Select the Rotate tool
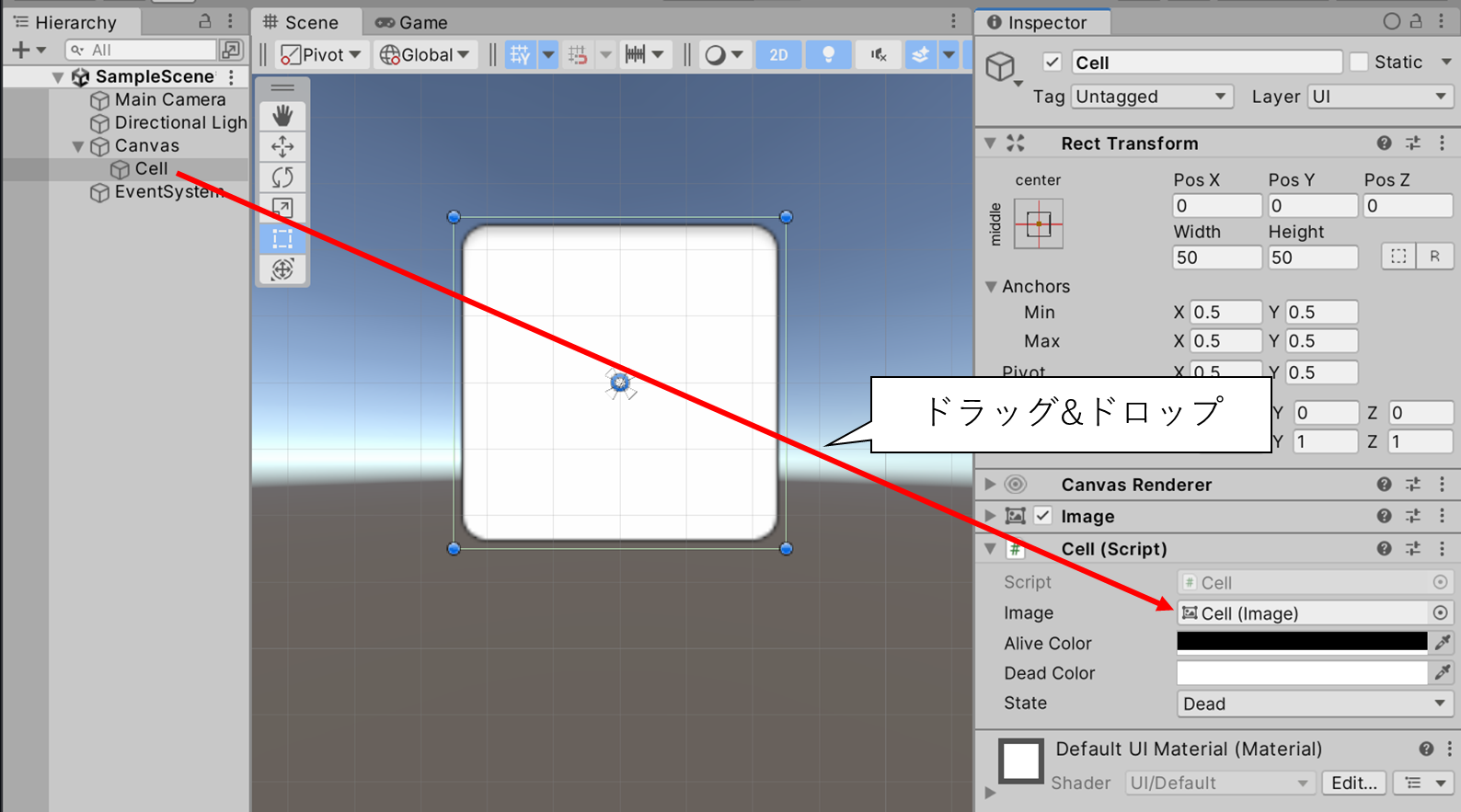 [282, 177]
